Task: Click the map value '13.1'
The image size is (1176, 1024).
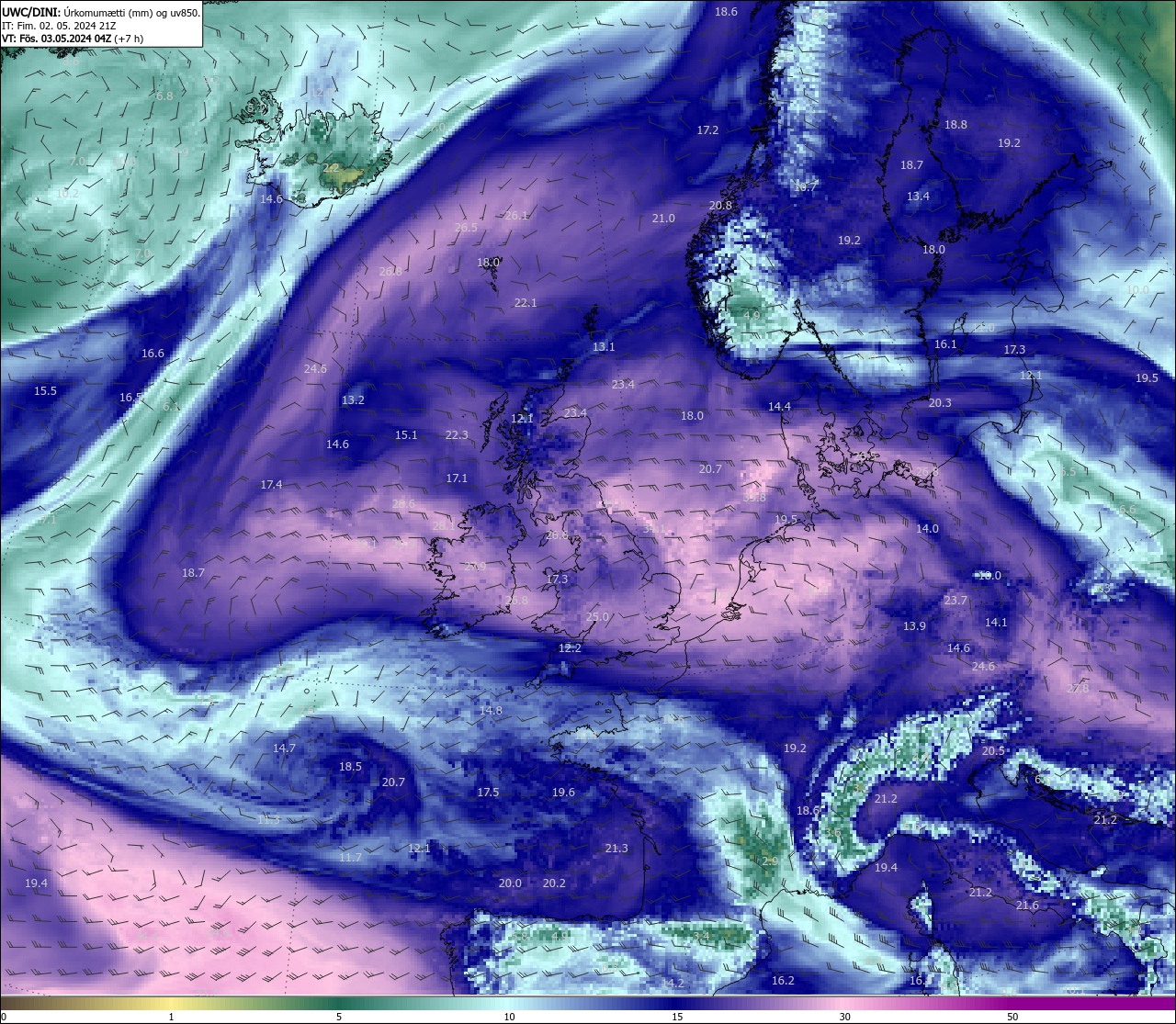Action: click(604, 346)
